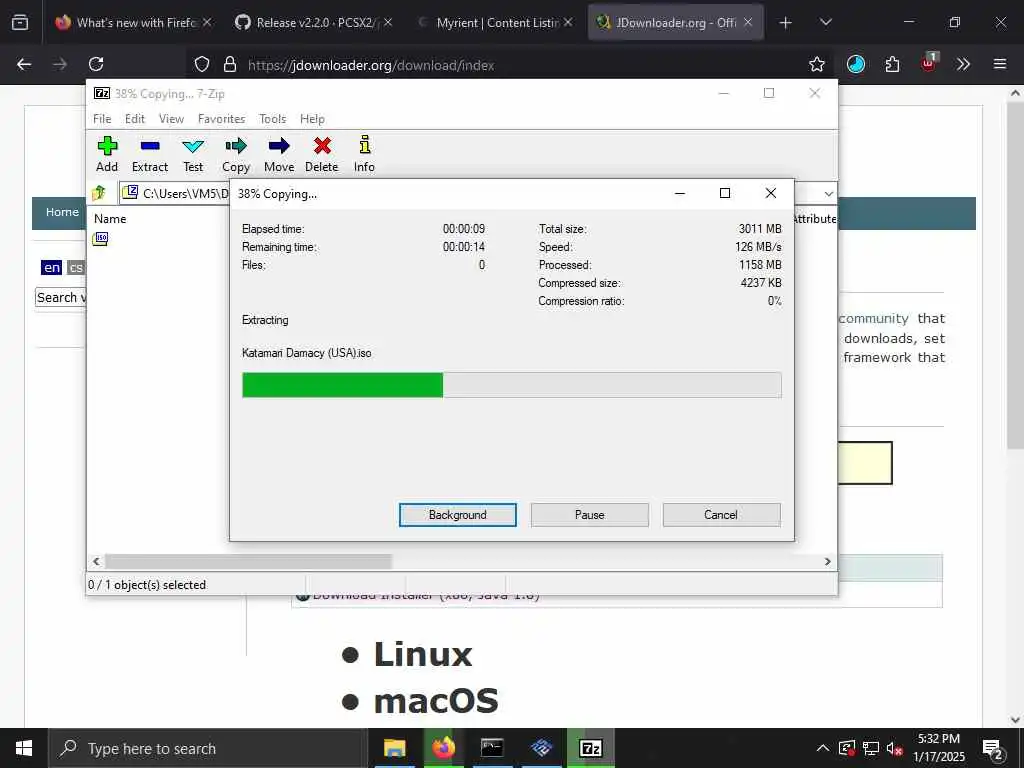Viewport: 1024px width, 768px height.
Task: Click the Add toolbar icon in 7-Zip
Action: click(x=107, y=154)
